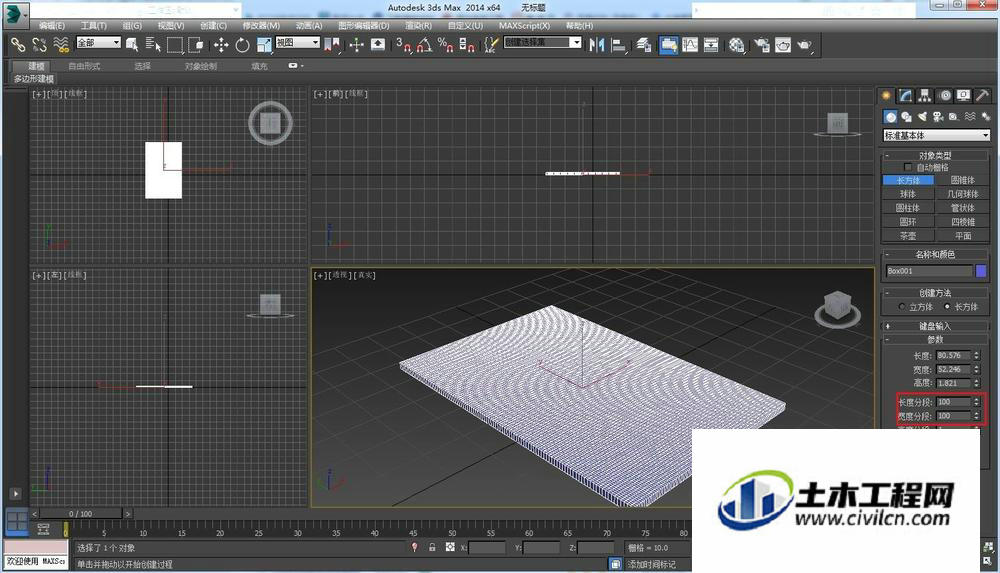Open the 修改器(M) menu
Viewport: 1000px width, 573px height.
[261, 26]
